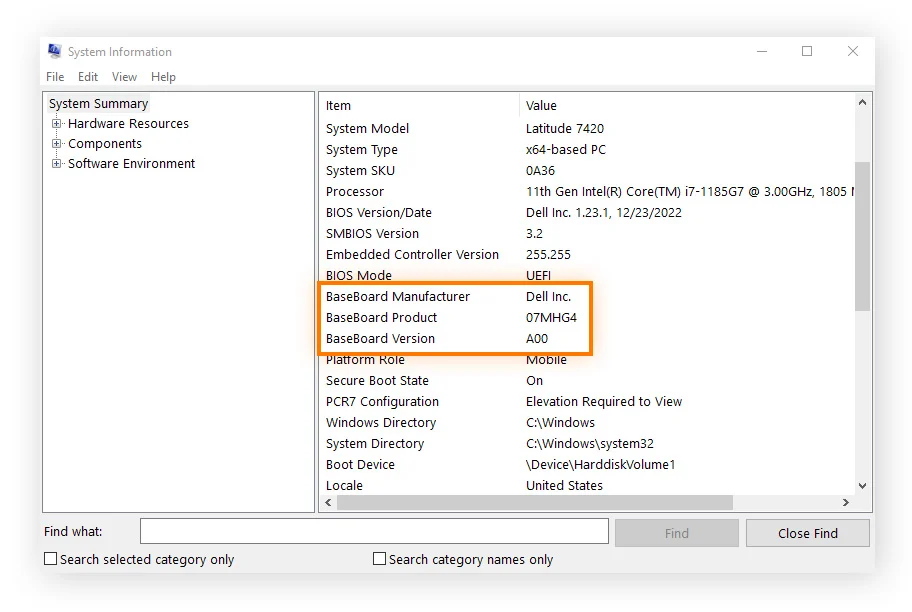Expand the Software Environment tree node
The image size is (912, 612).
(x=58, y=163)
